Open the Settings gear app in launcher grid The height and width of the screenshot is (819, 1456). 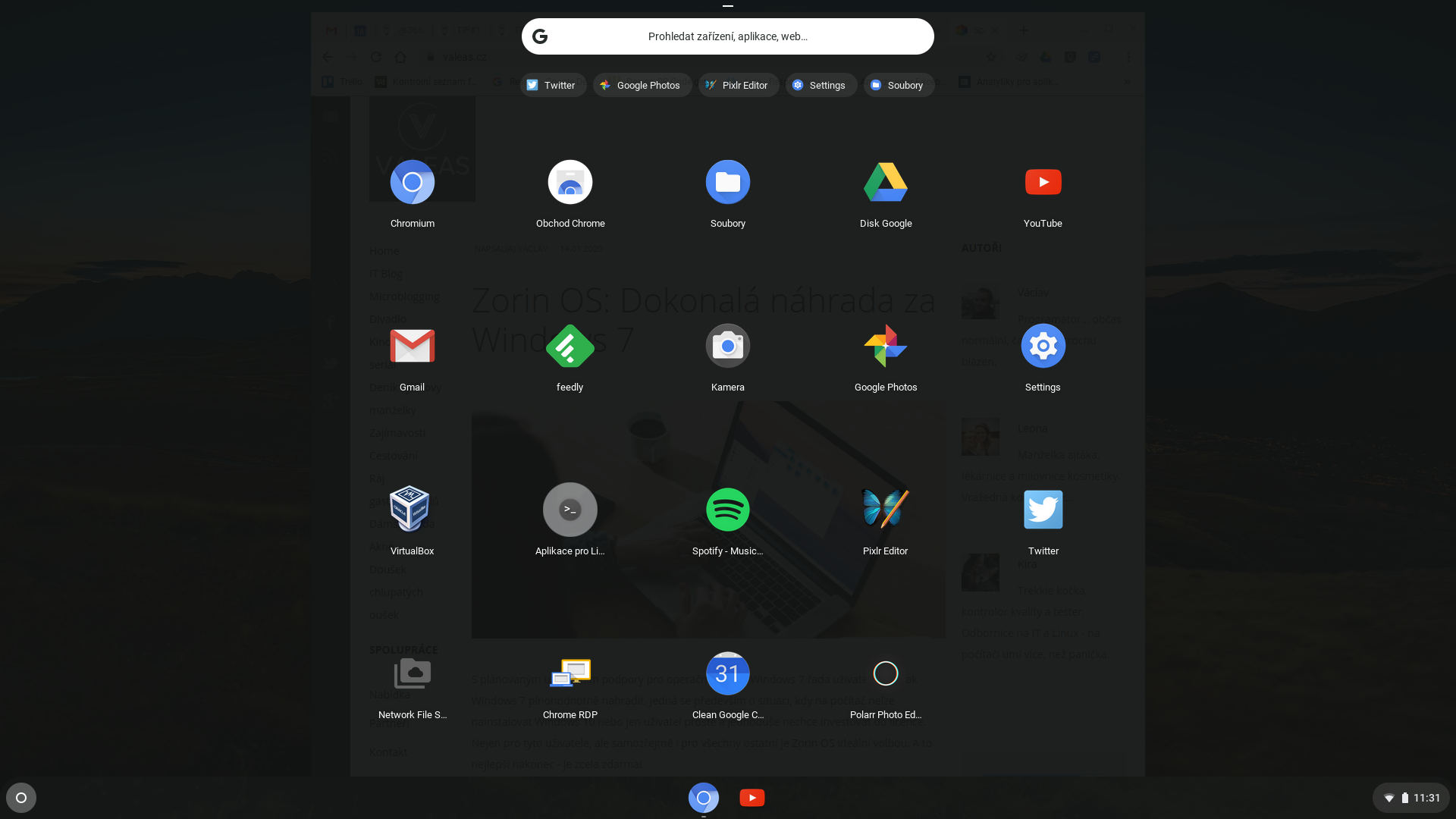coord(1043,346)
